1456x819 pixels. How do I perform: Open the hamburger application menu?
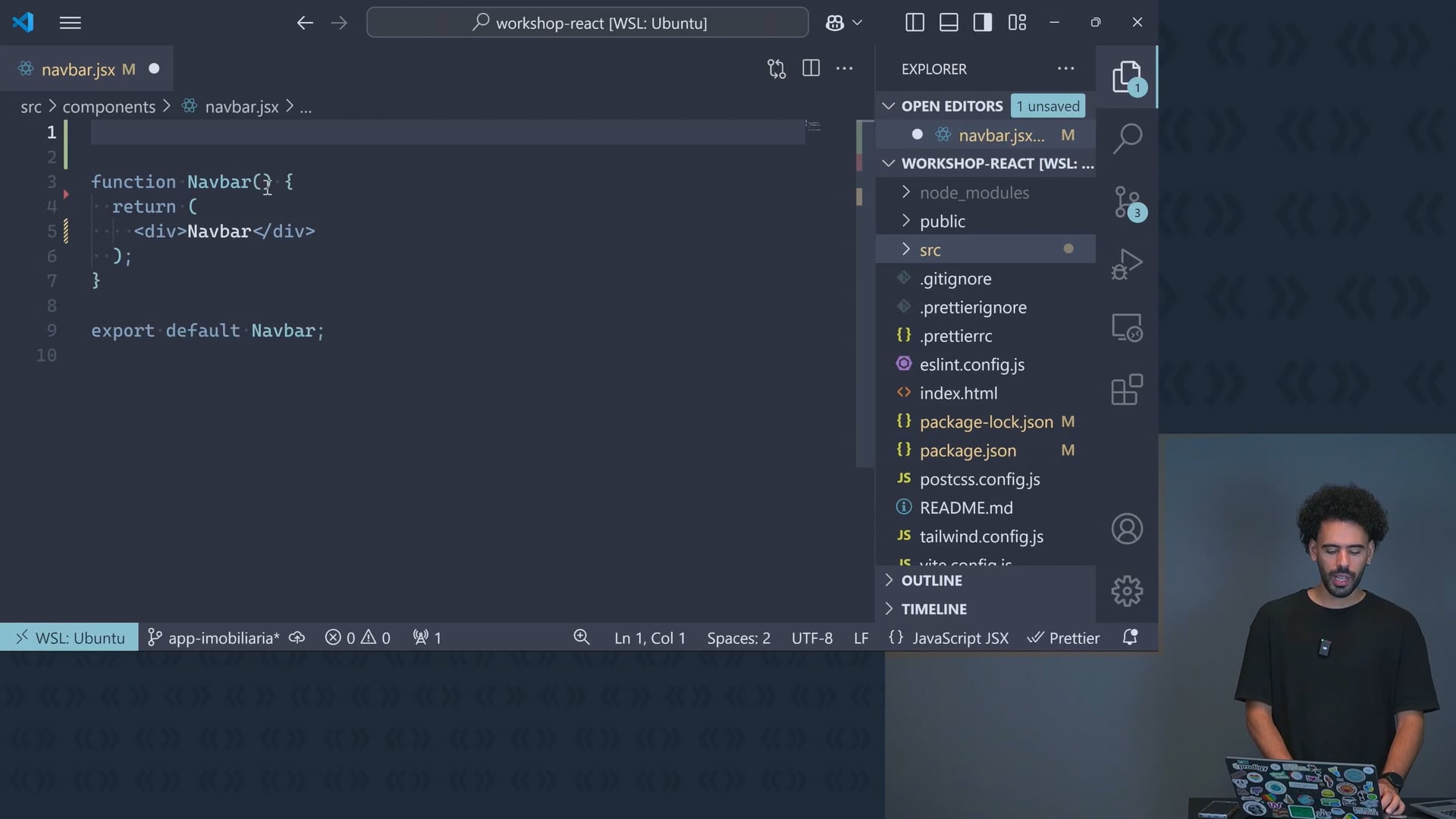click(70, 23)
